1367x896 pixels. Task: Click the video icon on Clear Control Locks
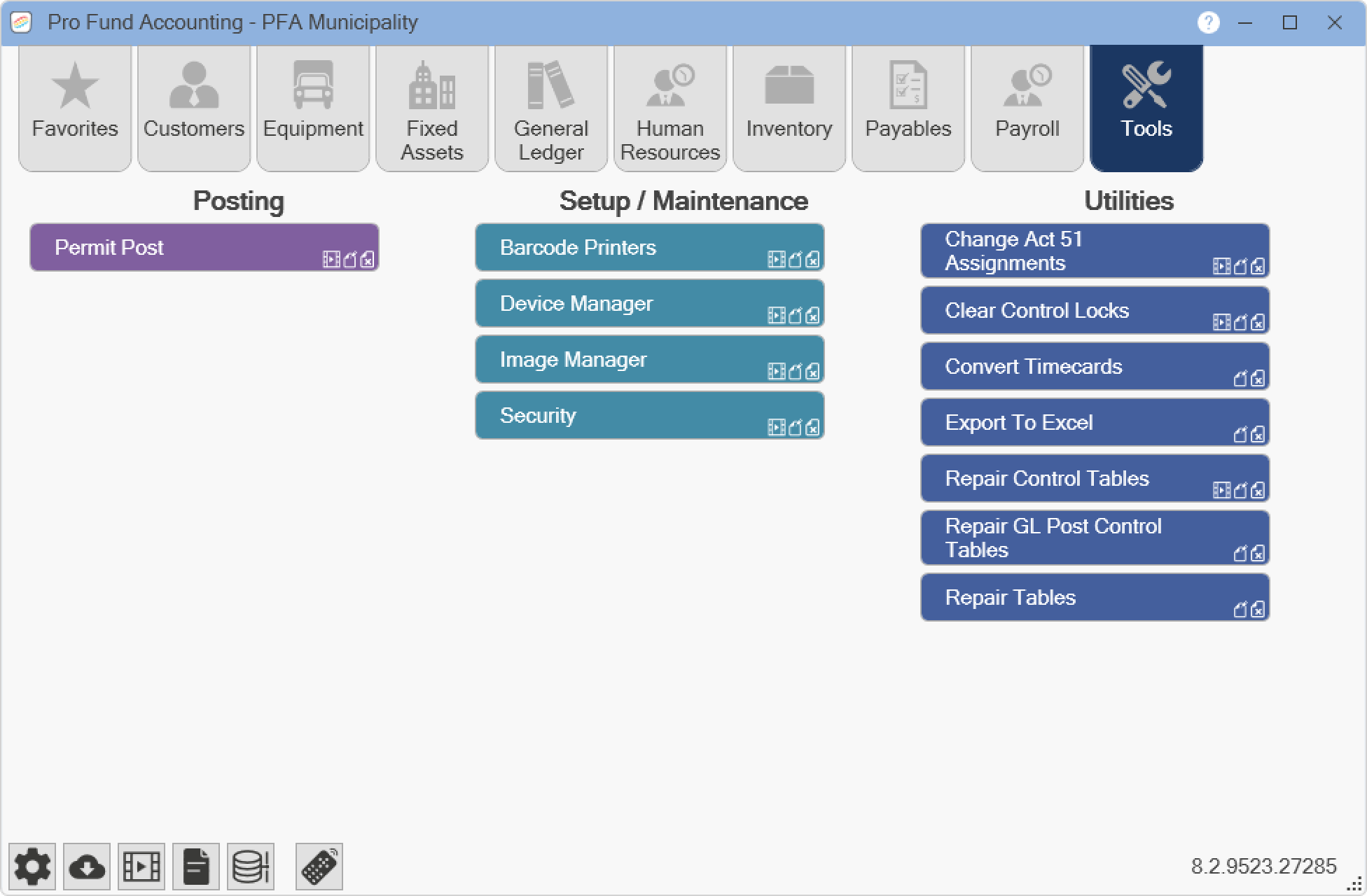pos(1221,322)
